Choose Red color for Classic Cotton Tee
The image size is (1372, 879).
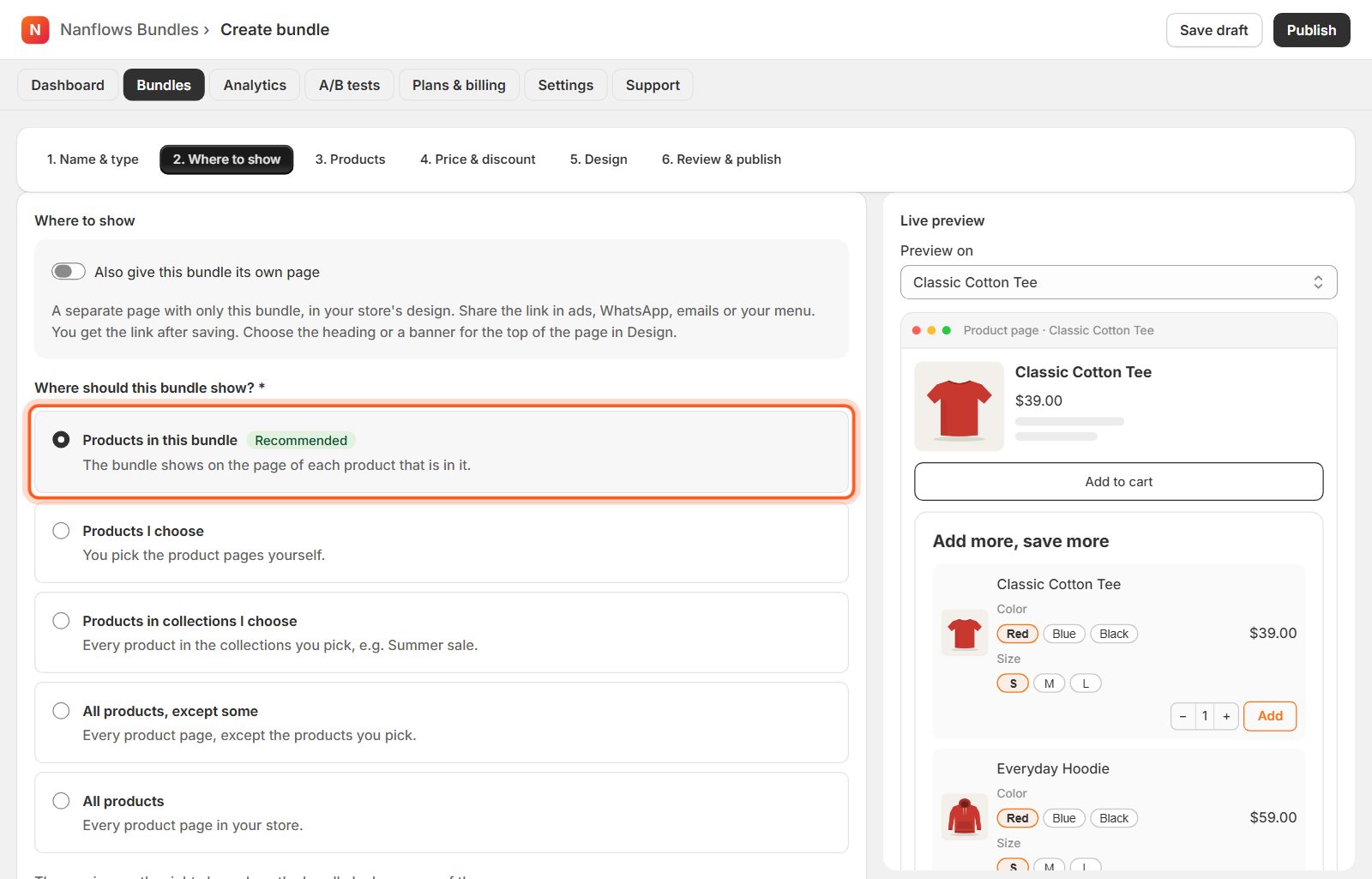1018,634
